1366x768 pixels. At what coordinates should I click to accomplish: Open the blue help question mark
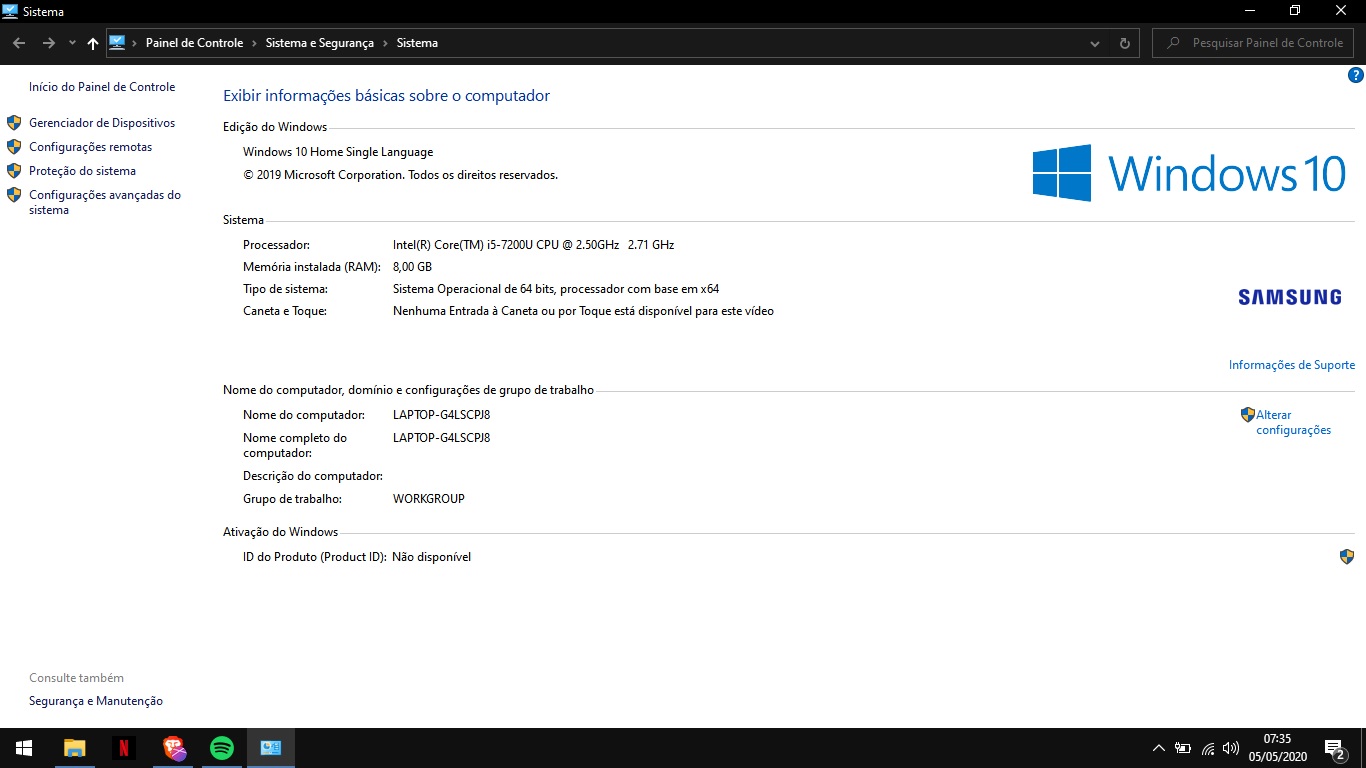click(x=1356, y=75)
